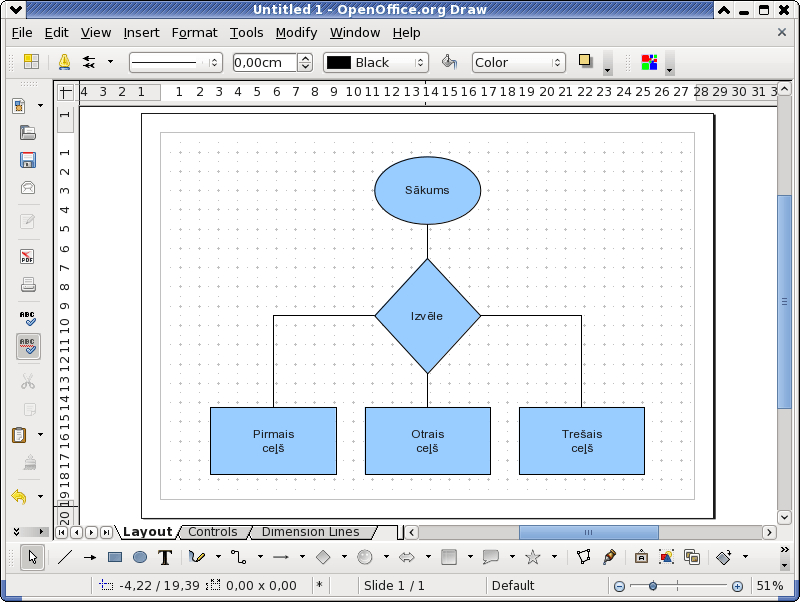Choose the Connector tool

[x=239, y=557]
